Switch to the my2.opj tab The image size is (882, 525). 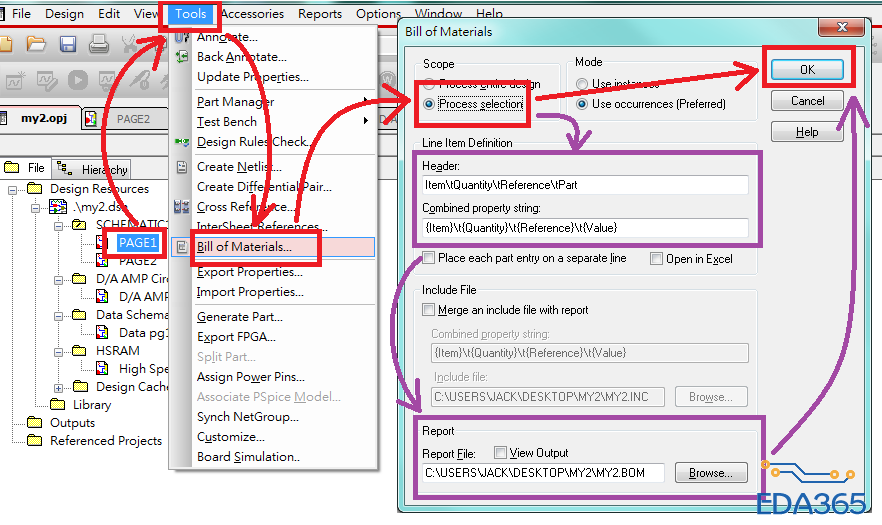point(38,118)
